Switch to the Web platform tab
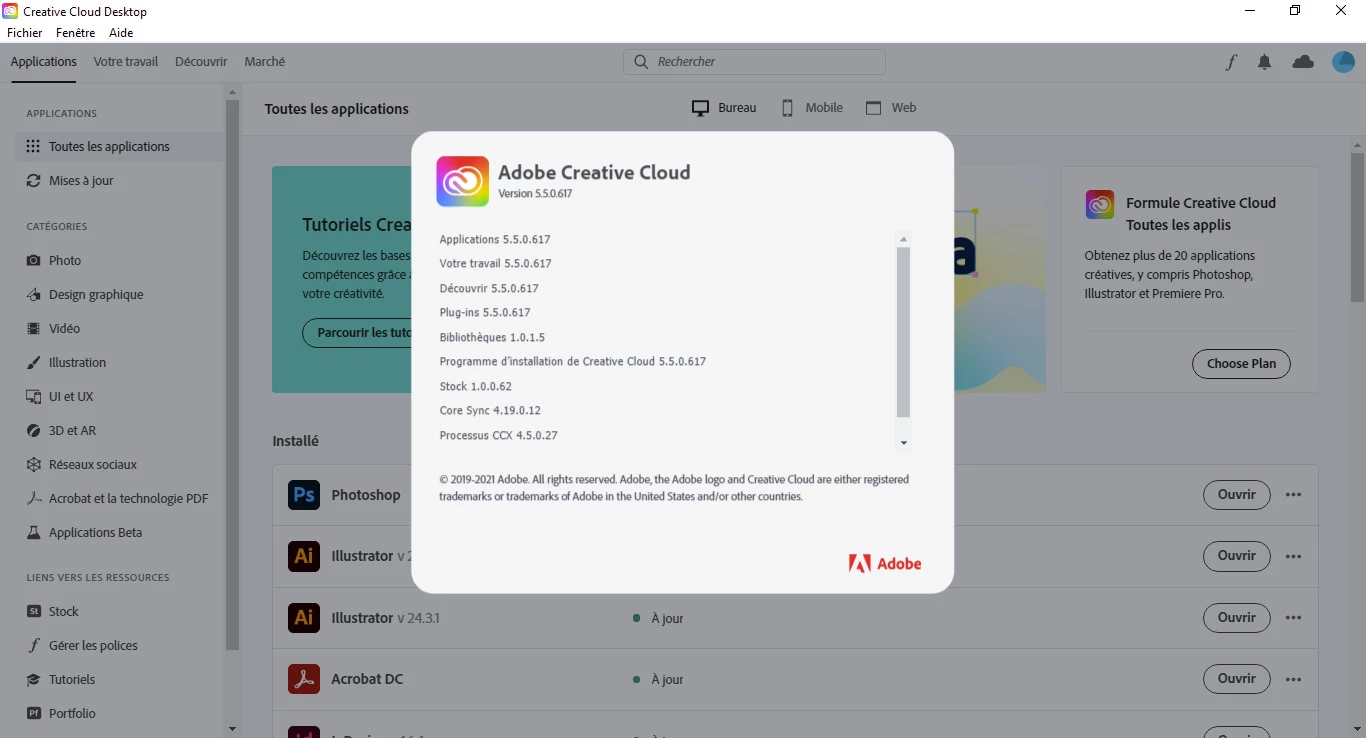This screenshot has height=738, width=1366. (x=890, y=108)
